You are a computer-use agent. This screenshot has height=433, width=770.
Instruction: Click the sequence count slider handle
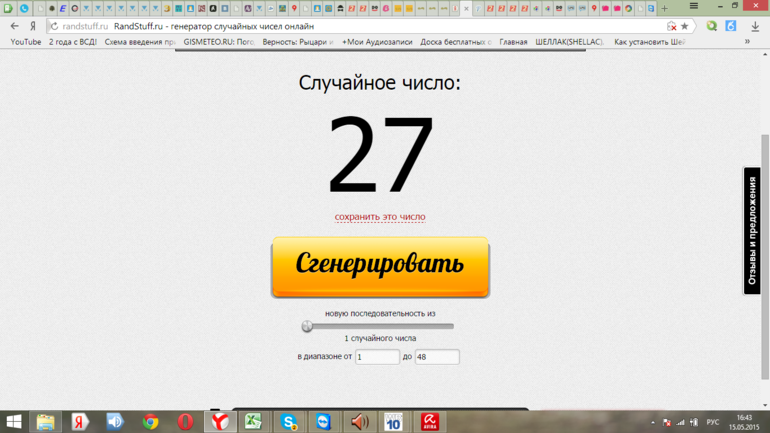[307, 326]
